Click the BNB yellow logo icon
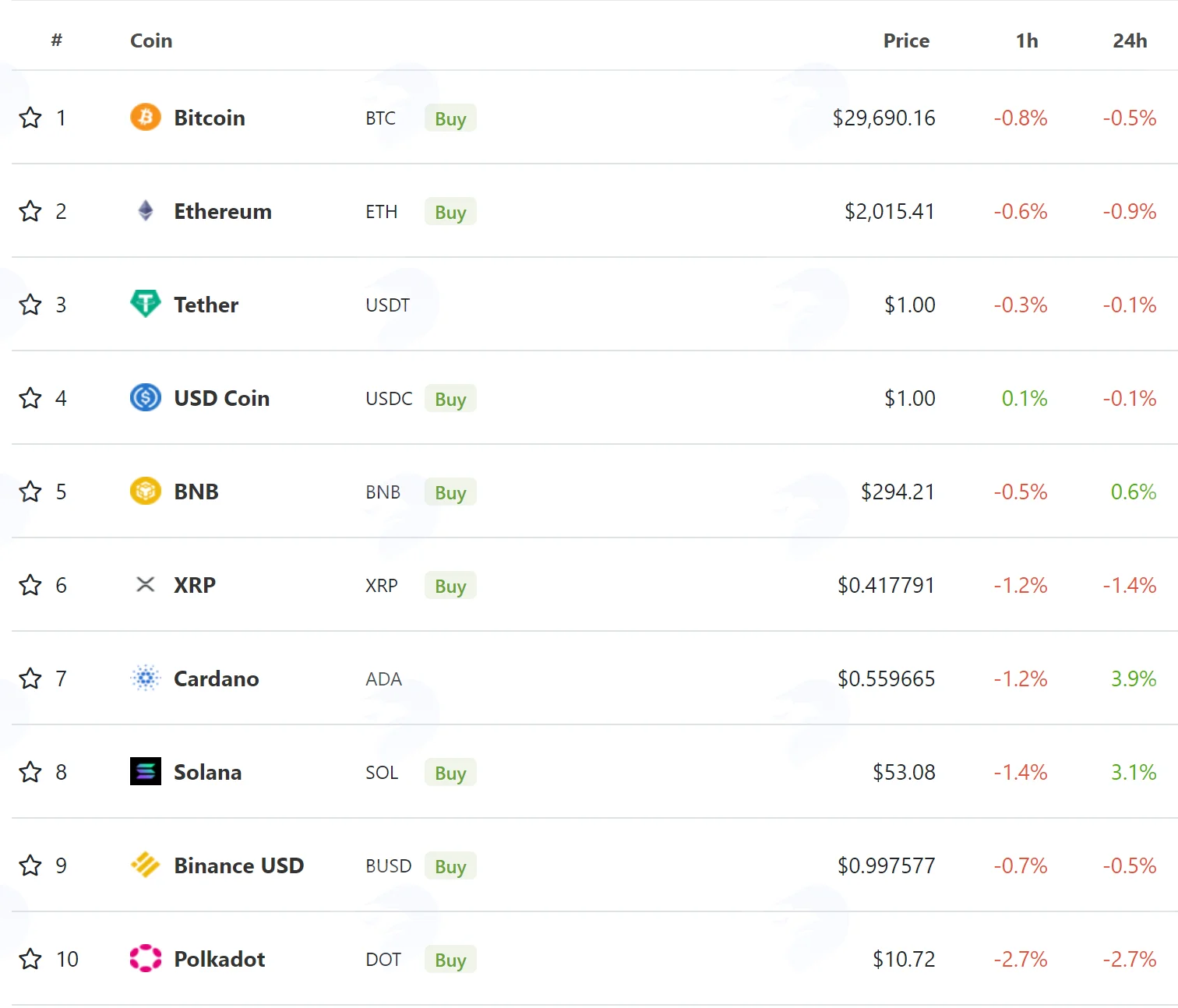The height and width of the screenshot is (1008, 1178). (146, 492)
